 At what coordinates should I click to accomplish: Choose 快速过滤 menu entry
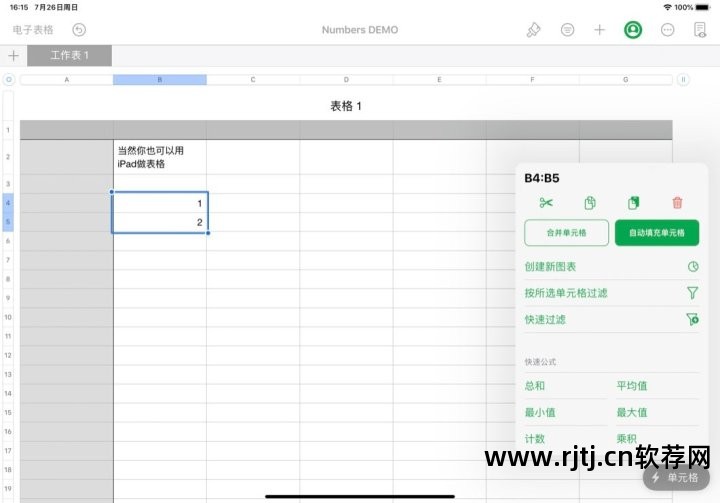coord(611,320)
